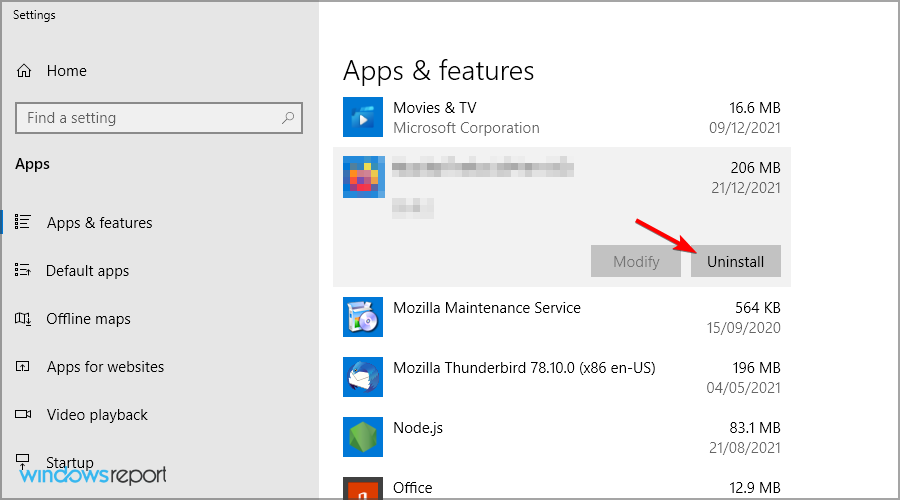
Task: Select the Startup settings item
Action: tap(70, 462)
